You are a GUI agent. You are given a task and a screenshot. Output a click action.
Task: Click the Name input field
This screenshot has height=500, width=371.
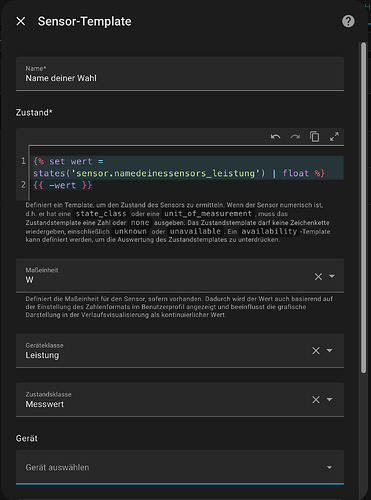pos(180,74)
